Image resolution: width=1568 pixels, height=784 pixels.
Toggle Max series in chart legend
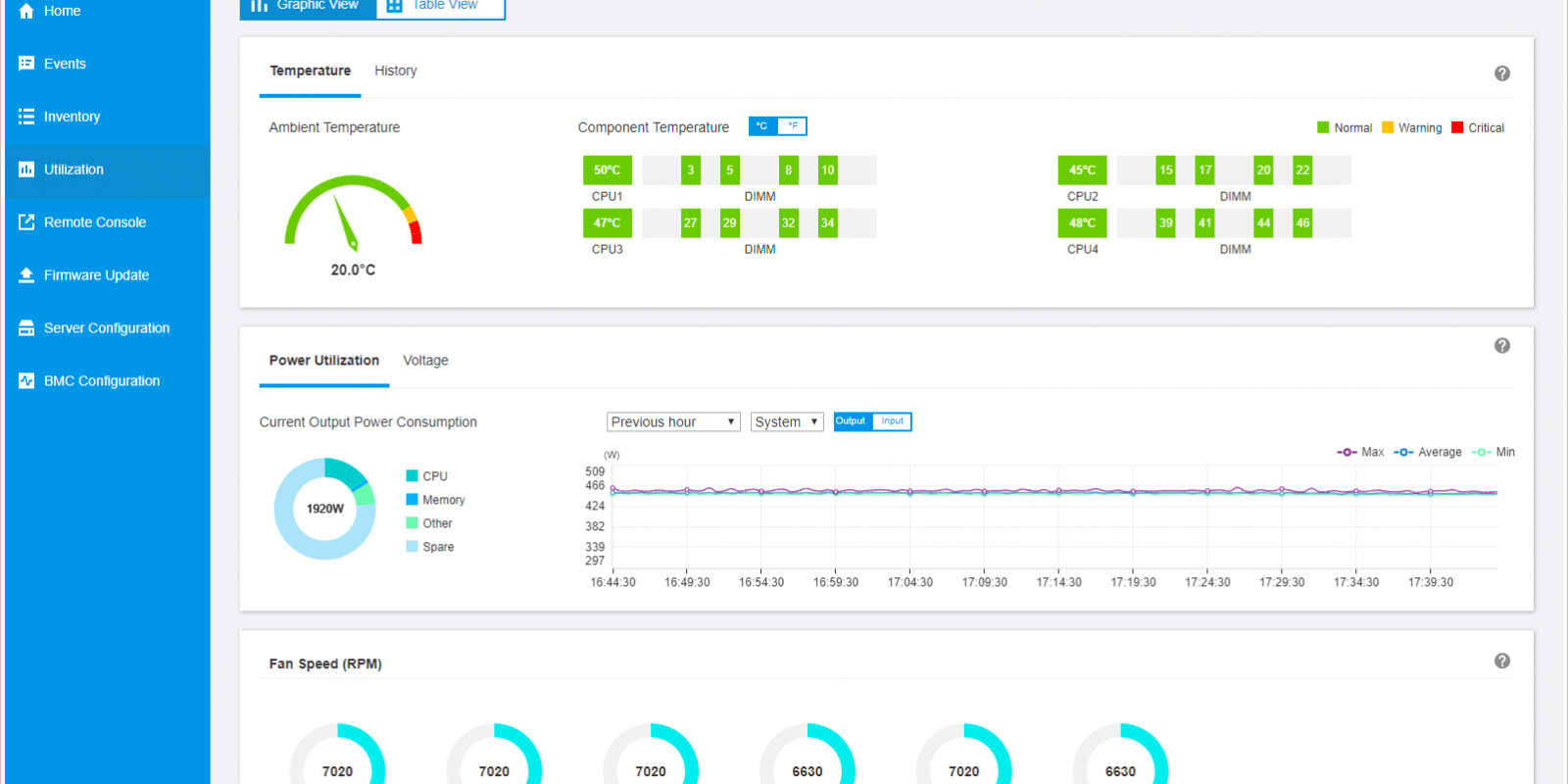(1360, 452)
